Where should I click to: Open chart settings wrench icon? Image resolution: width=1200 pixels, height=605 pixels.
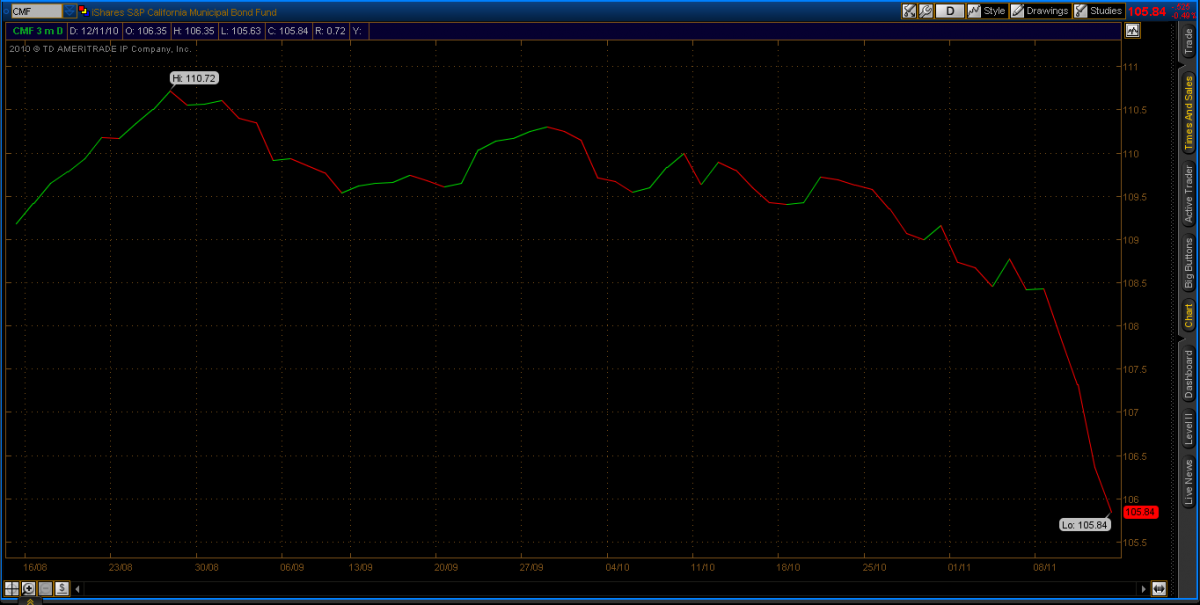[926, 11]
